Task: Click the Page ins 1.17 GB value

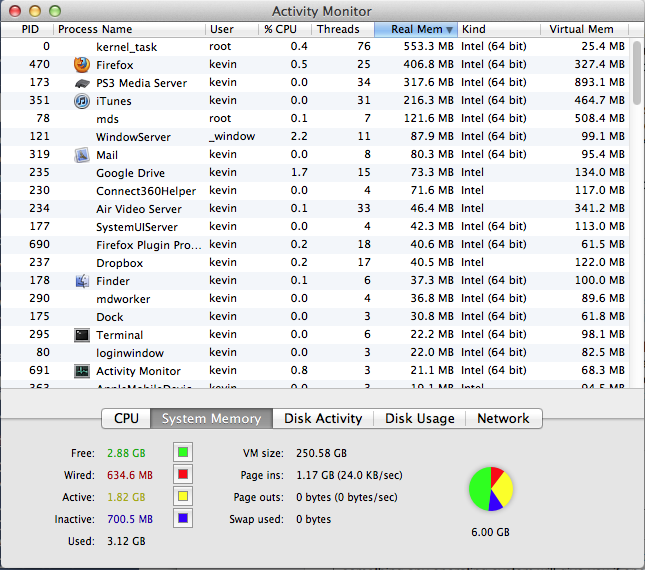Action: (349, 475)
